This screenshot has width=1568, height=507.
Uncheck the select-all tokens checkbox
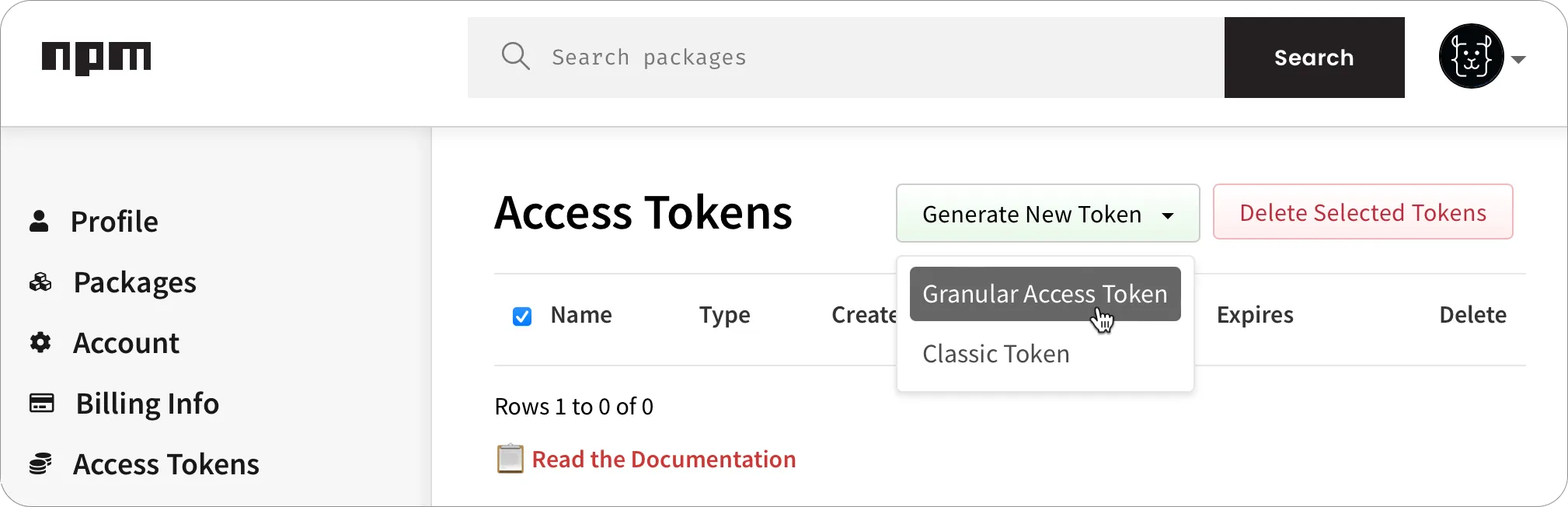click(521, 316)
